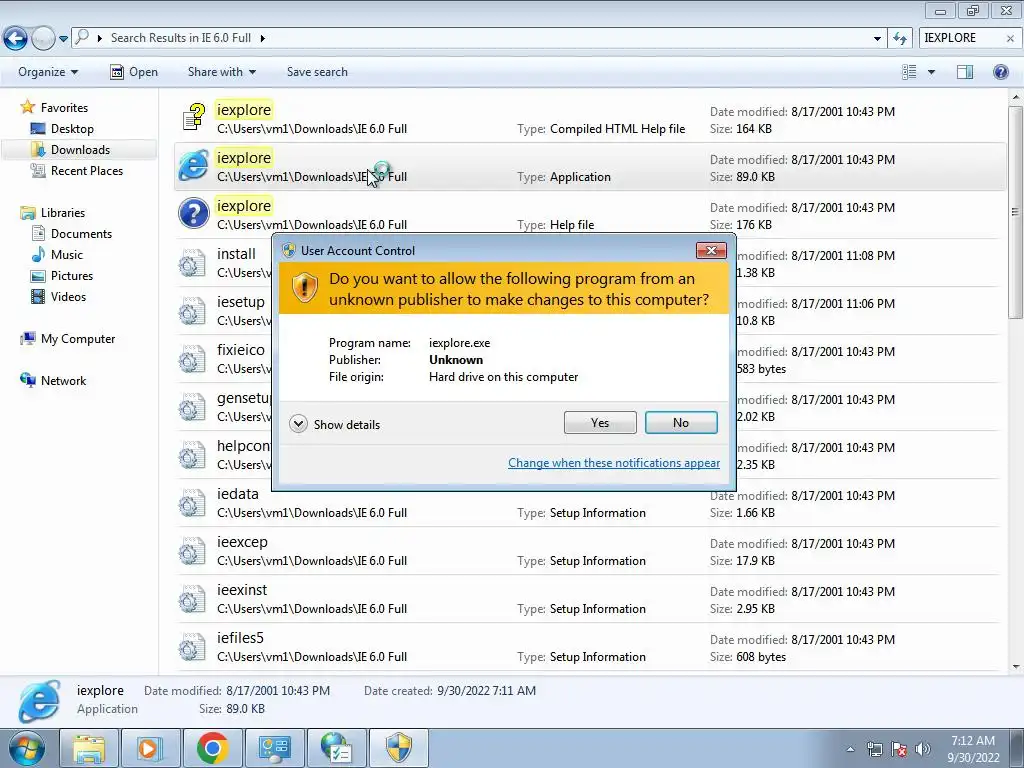Click the scroll down arrow of the results list
This screenshot has height=768, width=1024.
[x=1015, y=666]
